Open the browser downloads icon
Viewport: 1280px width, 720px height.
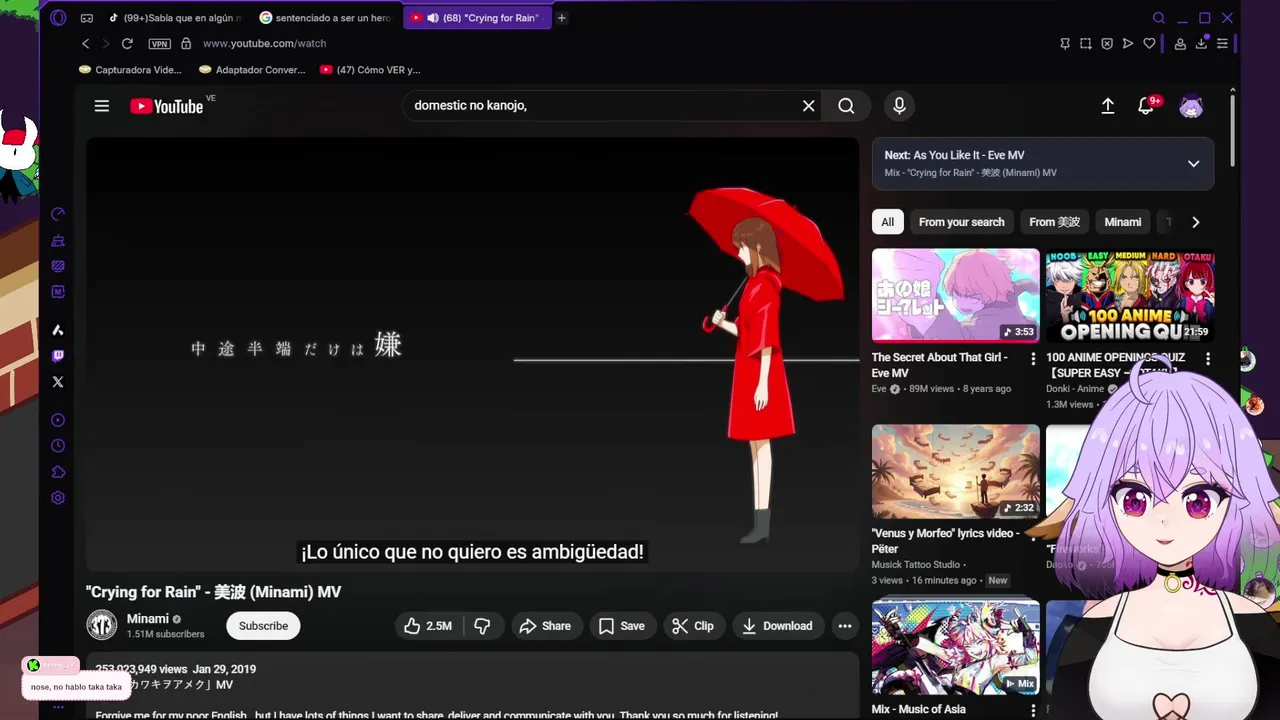coord(1201,43)
